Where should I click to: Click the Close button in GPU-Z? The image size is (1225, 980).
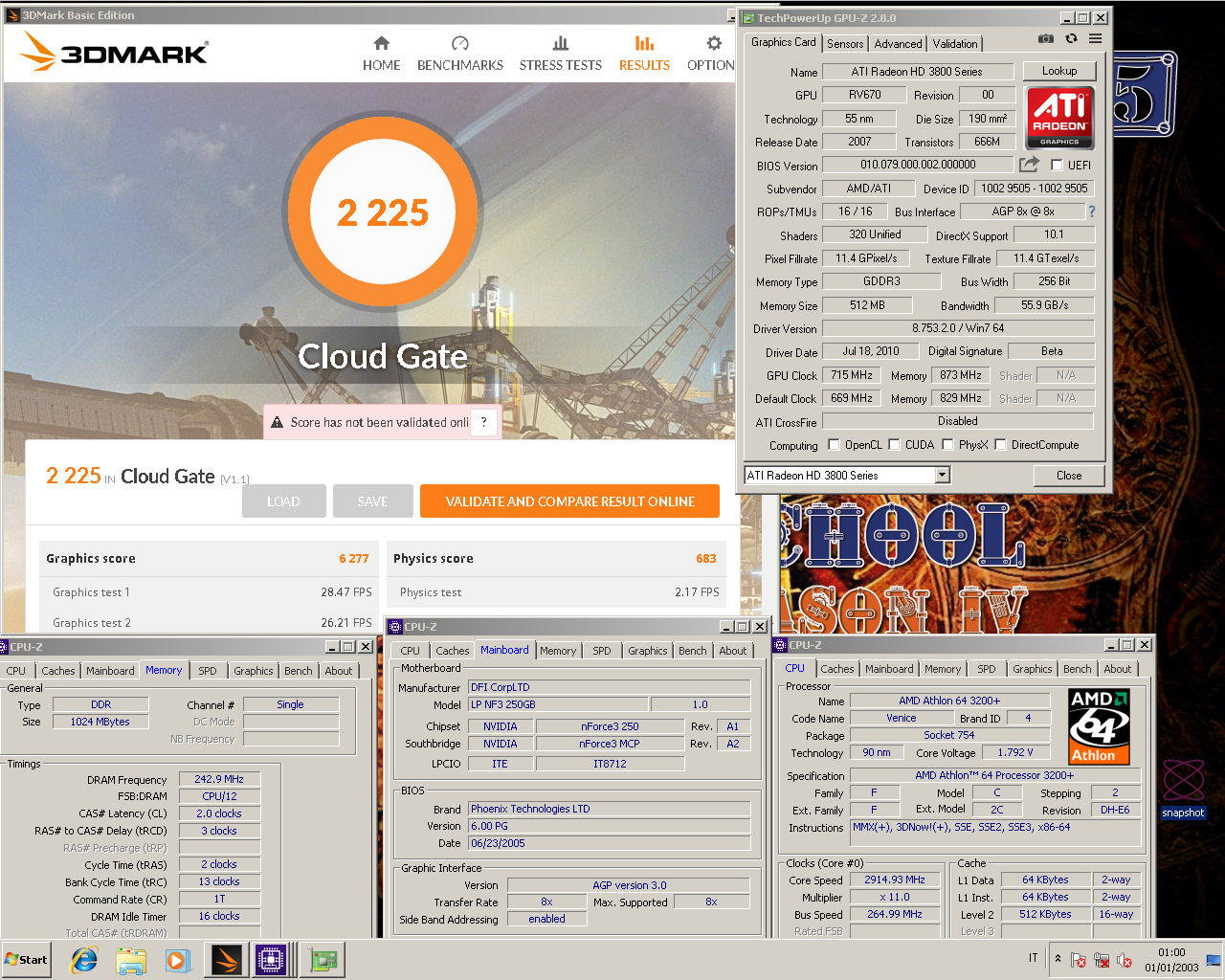click(x=1069, y=475)
